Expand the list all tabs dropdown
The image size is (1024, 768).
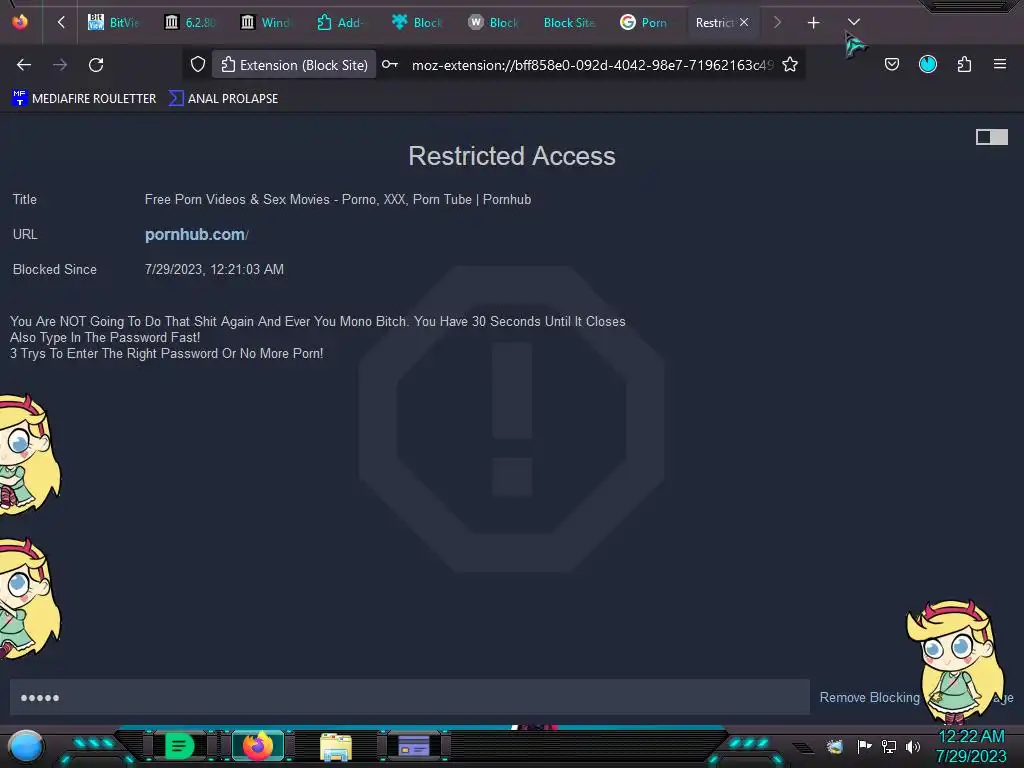coord(854,22)
